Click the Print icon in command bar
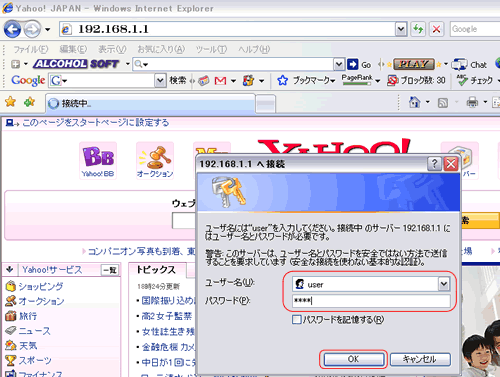 pyautogui.click(x=472, y=102)
